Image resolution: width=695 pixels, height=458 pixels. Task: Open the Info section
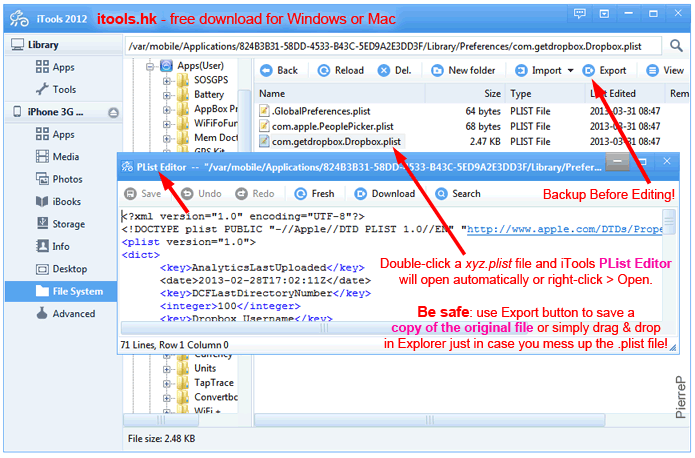(x=53, y=246)
